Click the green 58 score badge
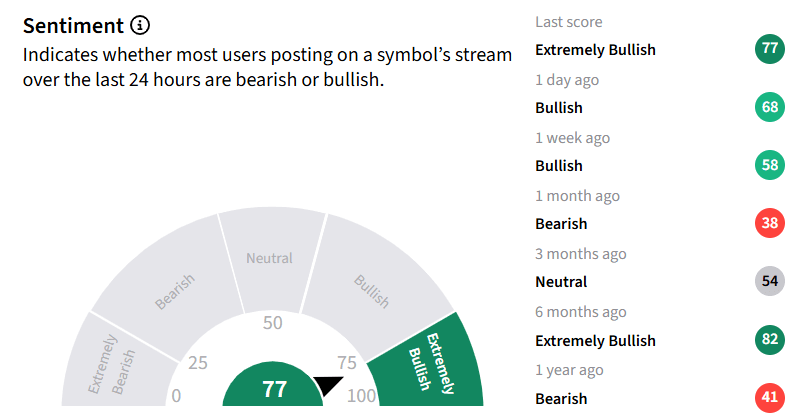This screenshot has height=418, width=812. [770, 165]
